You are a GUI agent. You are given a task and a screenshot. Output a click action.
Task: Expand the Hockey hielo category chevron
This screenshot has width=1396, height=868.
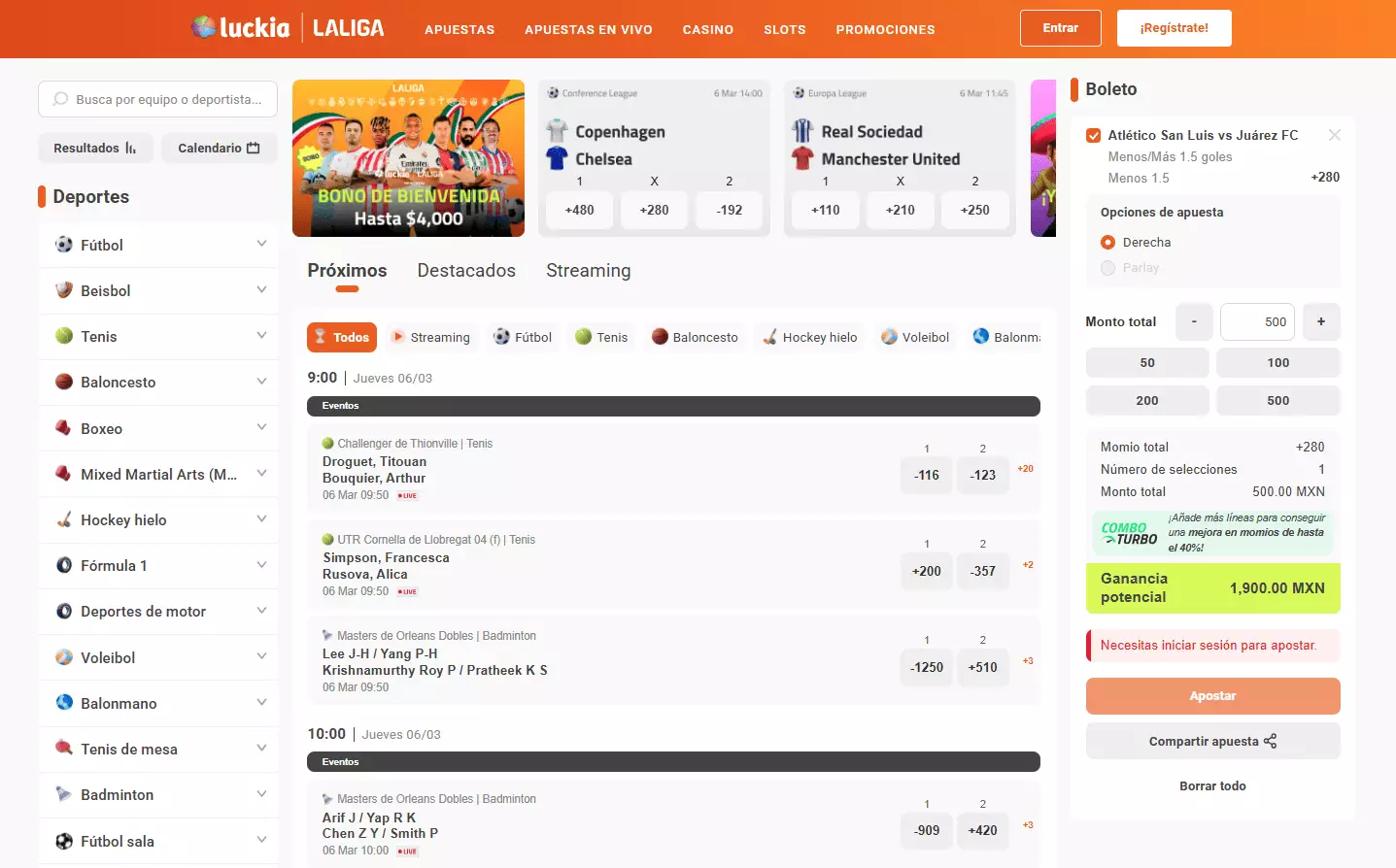pyautogui.click(x=261, y=518)
